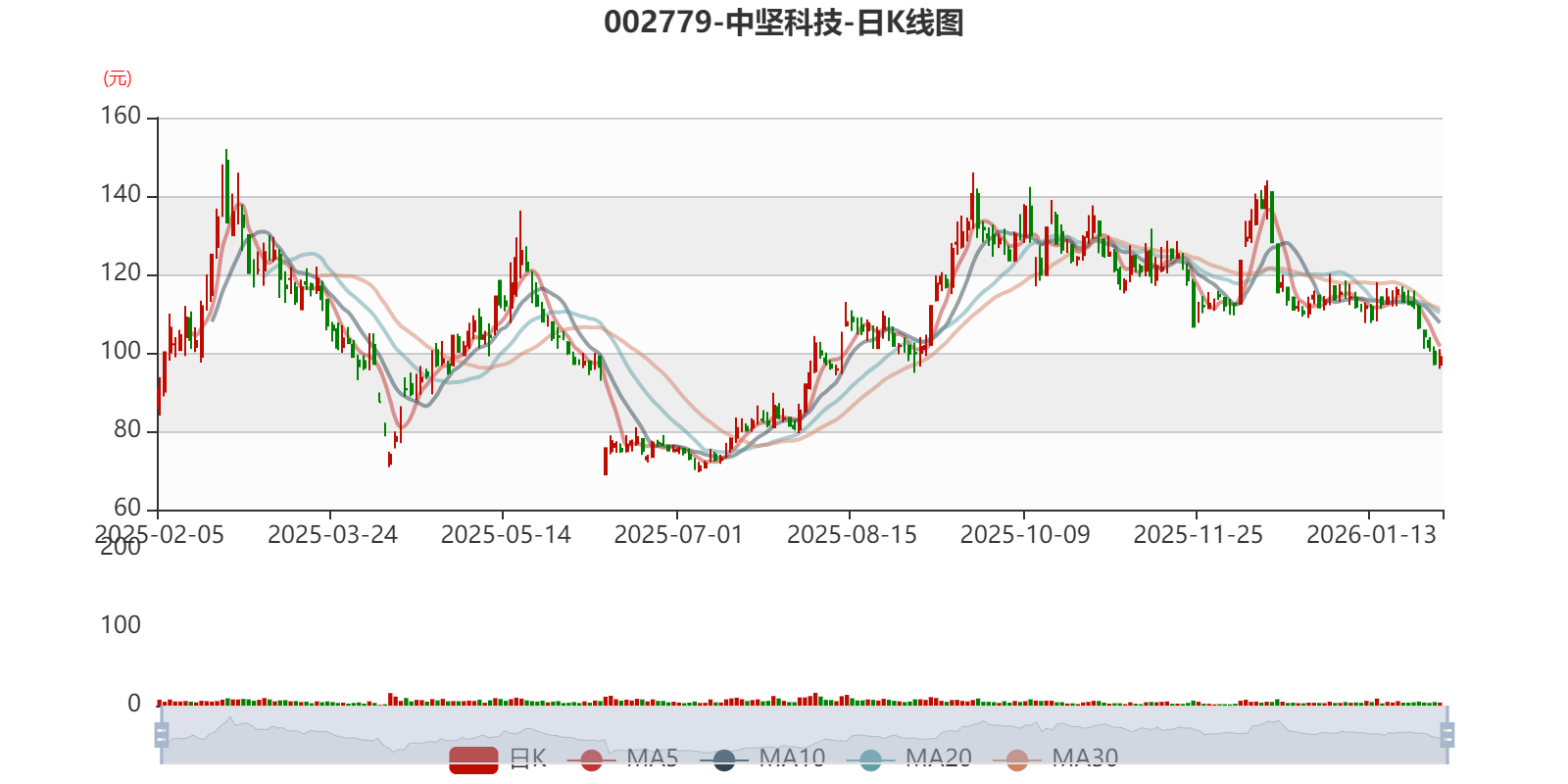Click the 2025-08-15 x-axis date label

pos(852,535)
